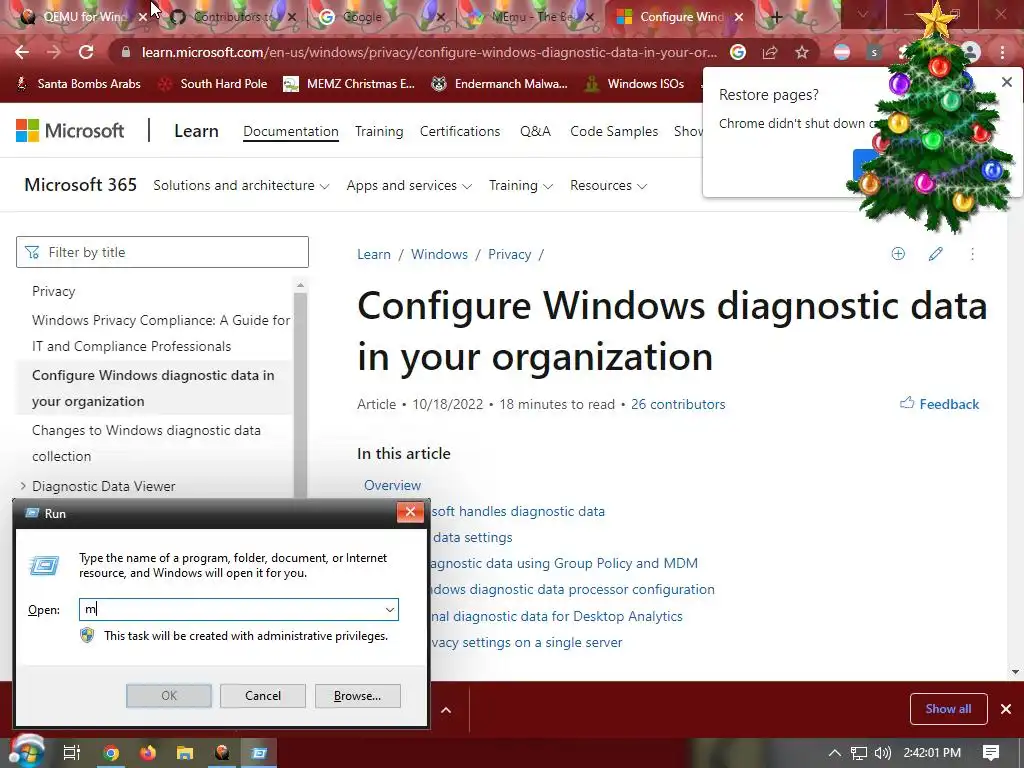Open the Documentation menu item
This screenshot has width=1024, height=768.
291,131
